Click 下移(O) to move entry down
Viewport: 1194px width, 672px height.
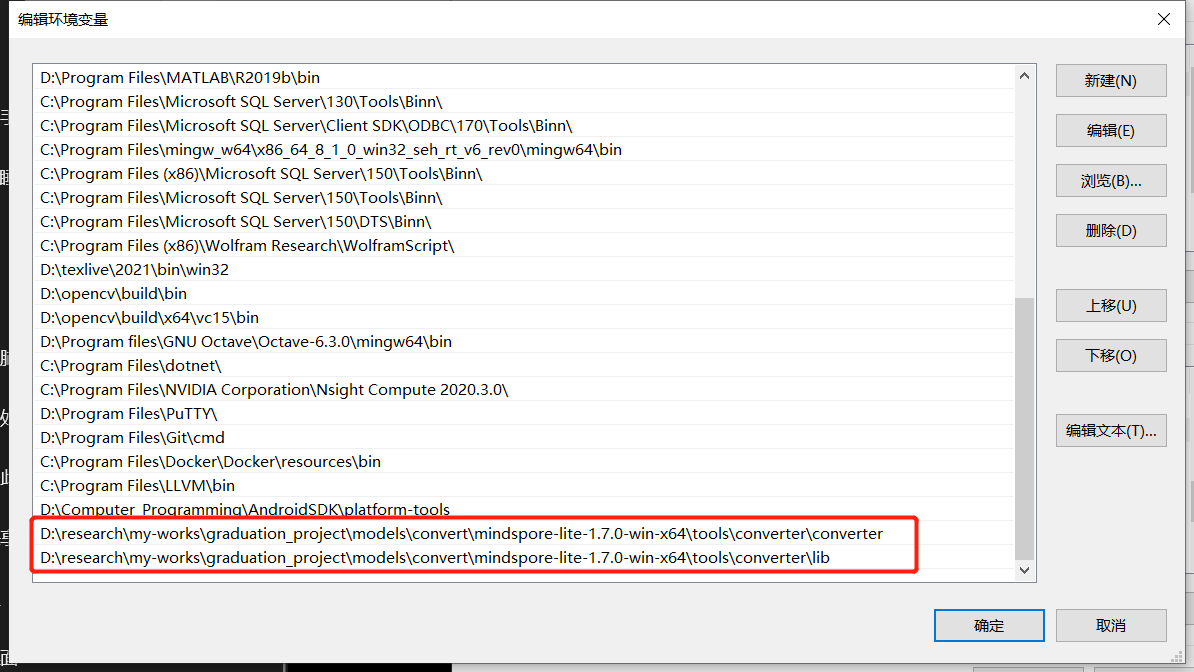coord(1110,355)
